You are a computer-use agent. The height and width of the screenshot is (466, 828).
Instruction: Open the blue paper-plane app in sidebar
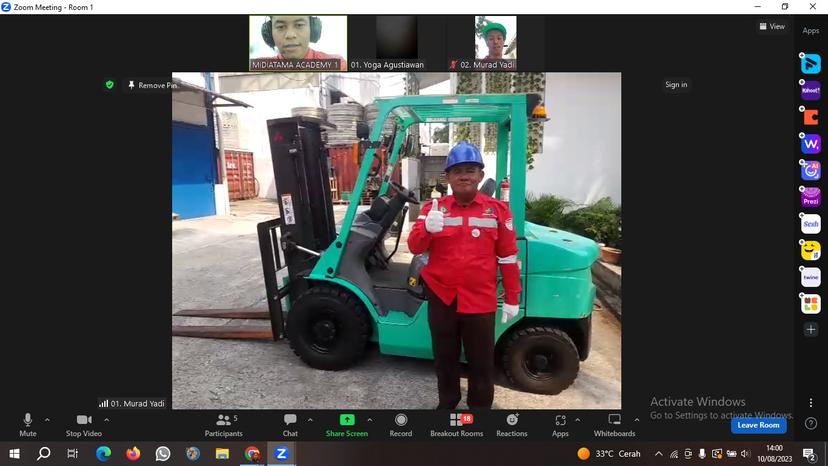coord(811,63)
